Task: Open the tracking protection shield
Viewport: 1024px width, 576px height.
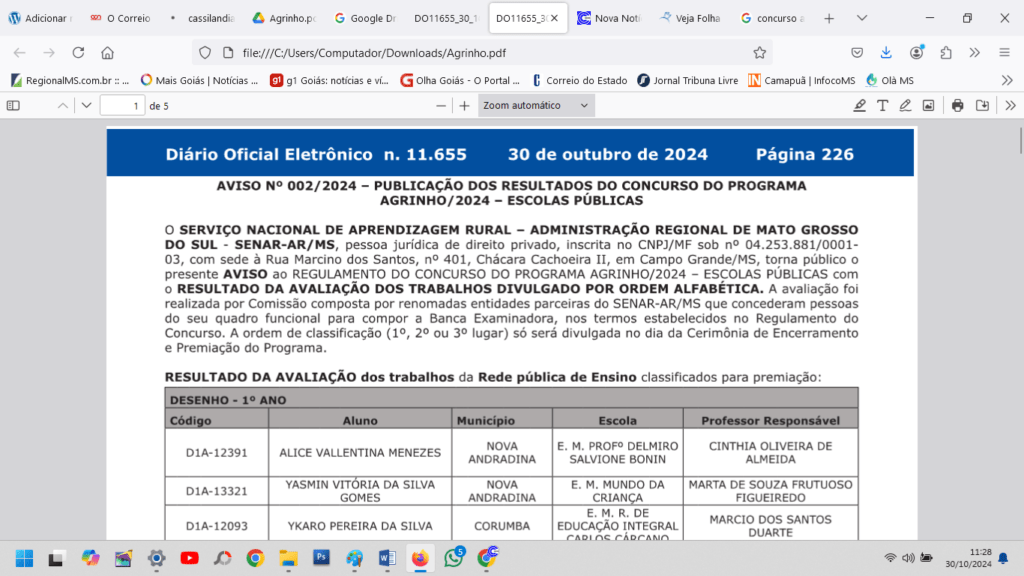Action: tap(205, 53)
